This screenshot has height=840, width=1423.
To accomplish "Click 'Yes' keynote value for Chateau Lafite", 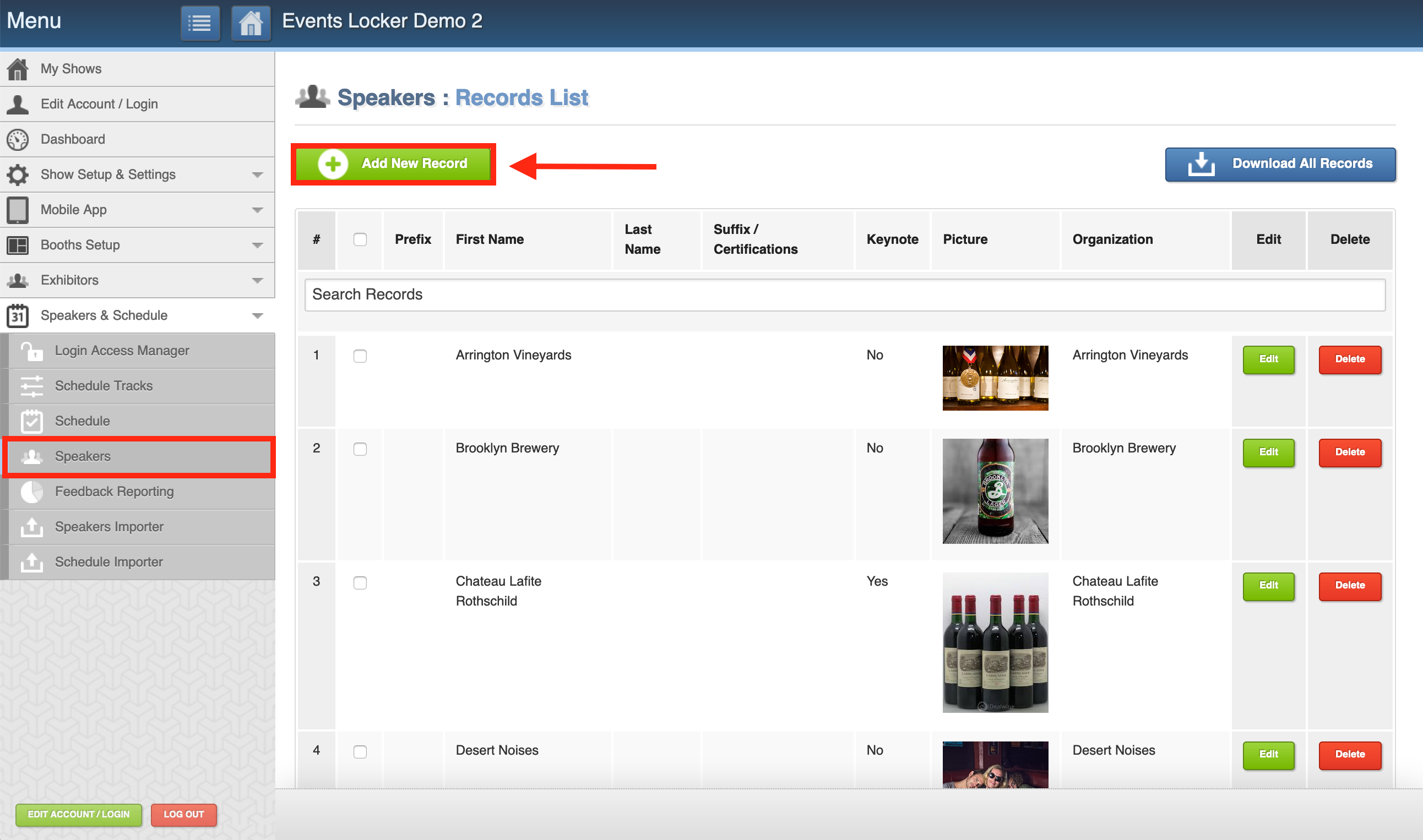I will click(x=877, y=581).
